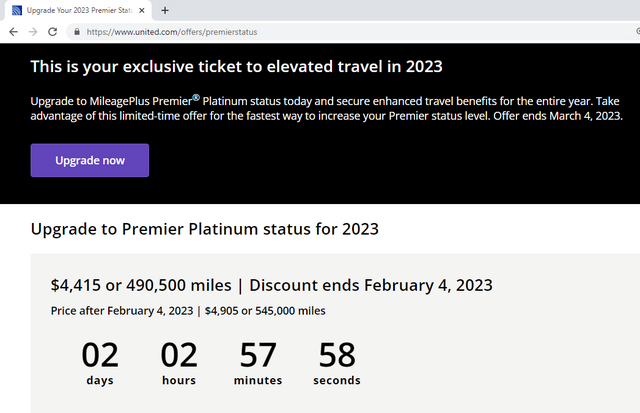Click the 57 minutes countdown number
640x413 pixels.
pyautogui.click(x=258, y=355)
